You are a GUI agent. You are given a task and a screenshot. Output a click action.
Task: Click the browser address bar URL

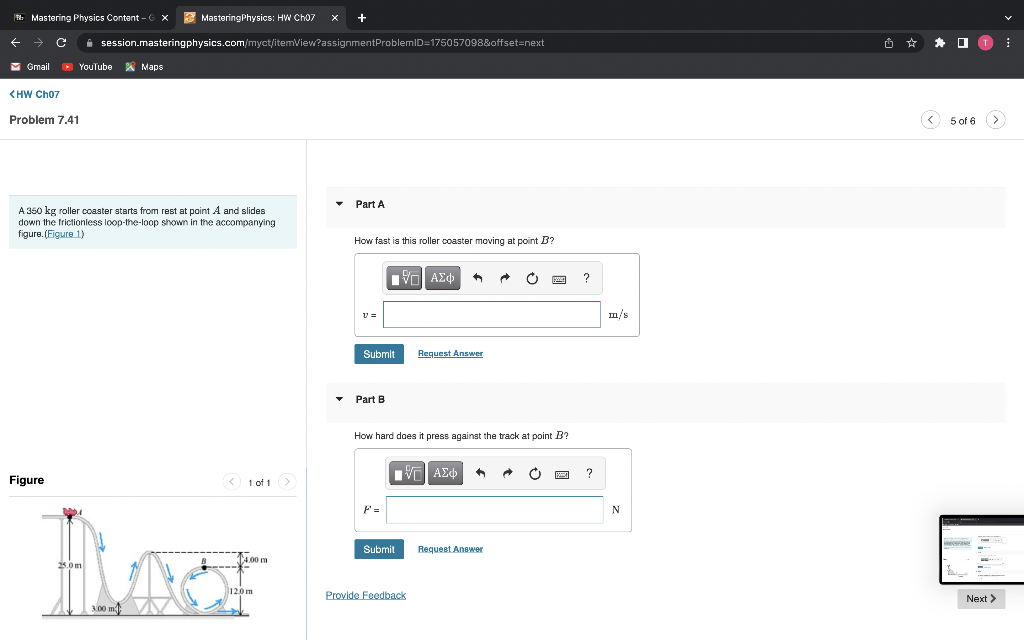(323, 42)
